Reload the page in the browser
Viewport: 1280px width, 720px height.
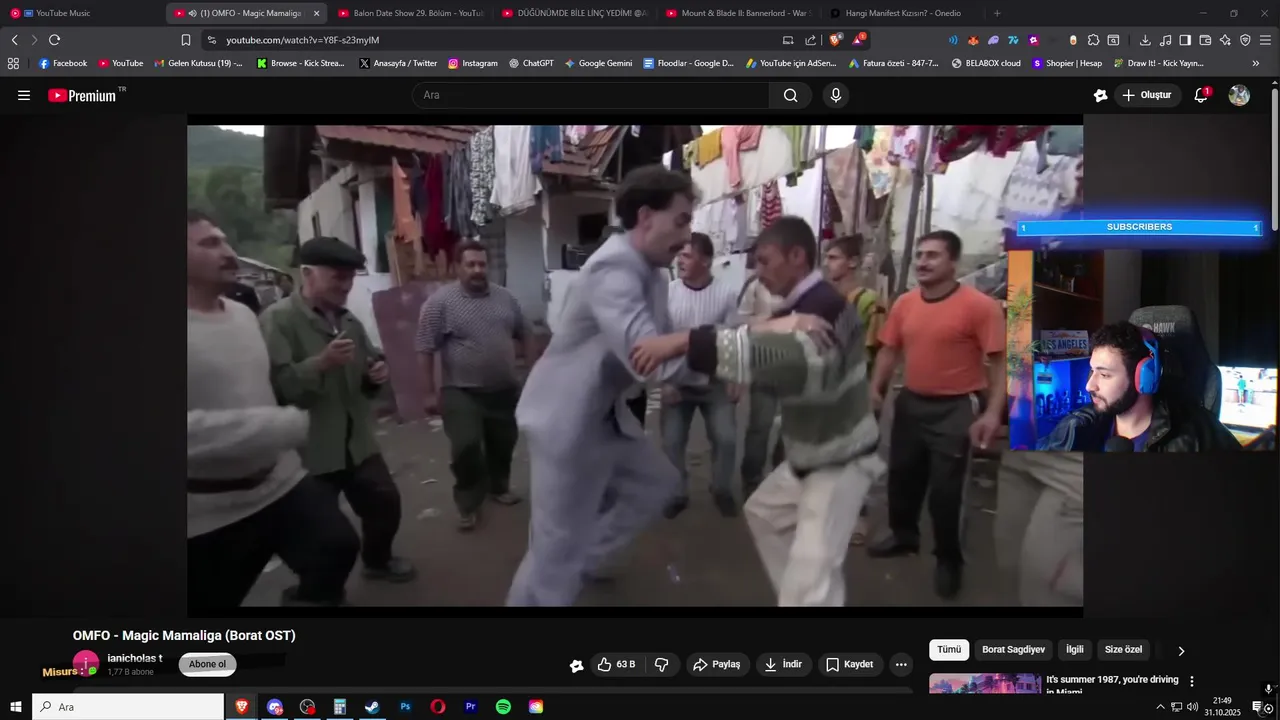point(54,40)
